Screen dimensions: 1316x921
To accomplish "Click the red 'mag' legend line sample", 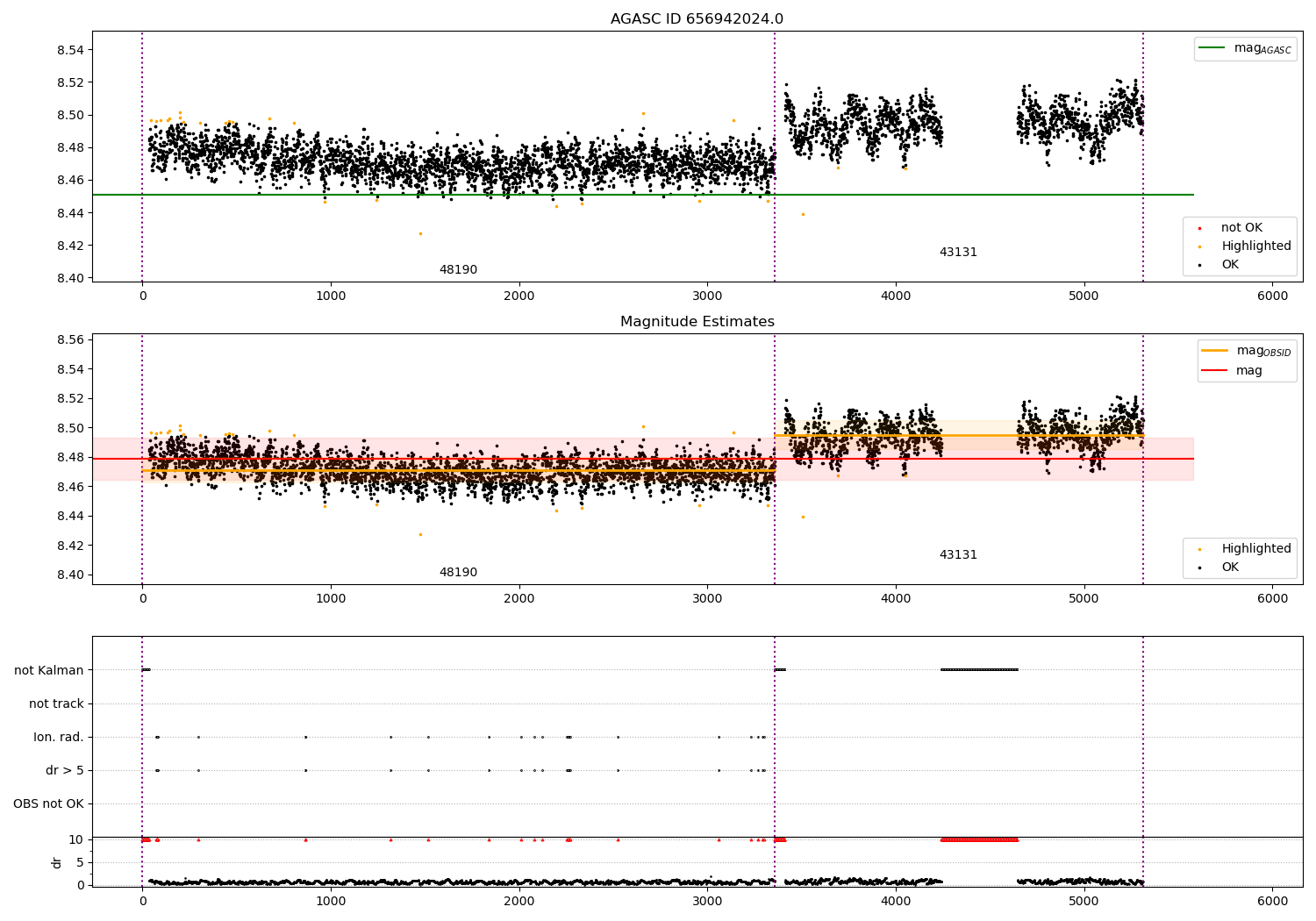I will click(x=1215, y=371).
